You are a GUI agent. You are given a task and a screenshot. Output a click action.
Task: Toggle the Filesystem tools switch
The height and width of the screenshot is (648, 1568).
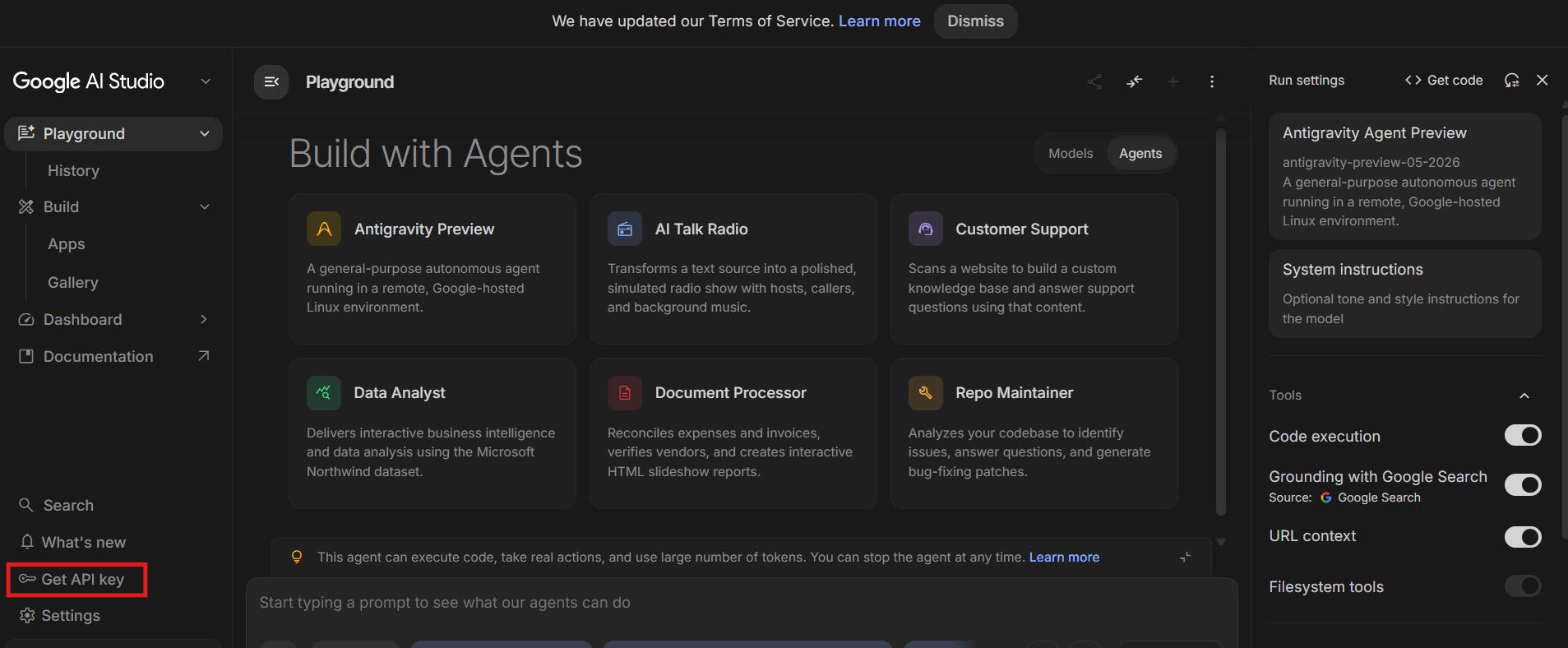(x=1523, y=586)
